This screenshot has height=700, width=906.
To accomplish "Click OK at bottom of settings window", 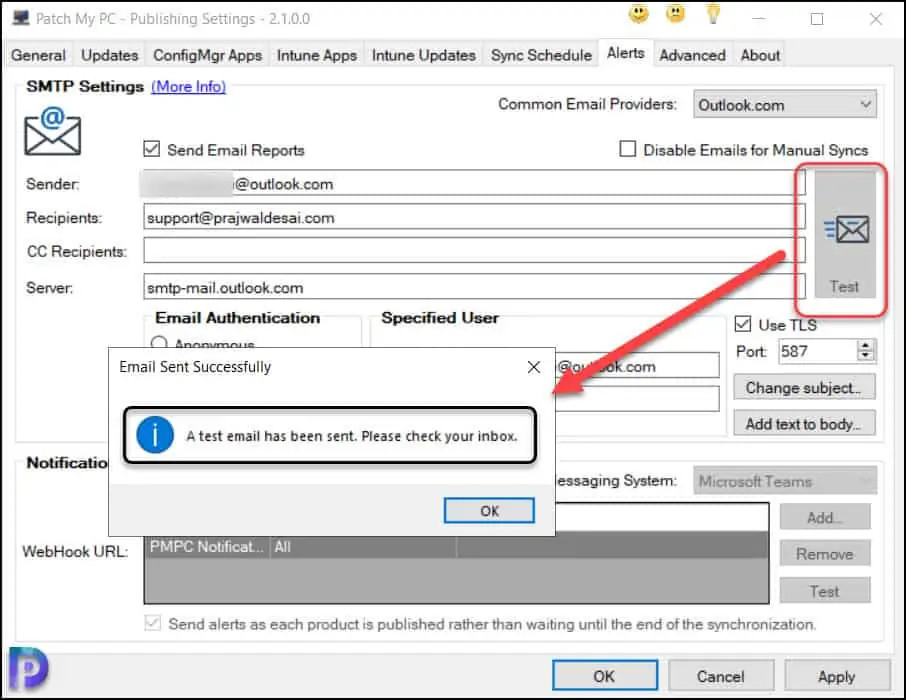I will coord(604,676).
